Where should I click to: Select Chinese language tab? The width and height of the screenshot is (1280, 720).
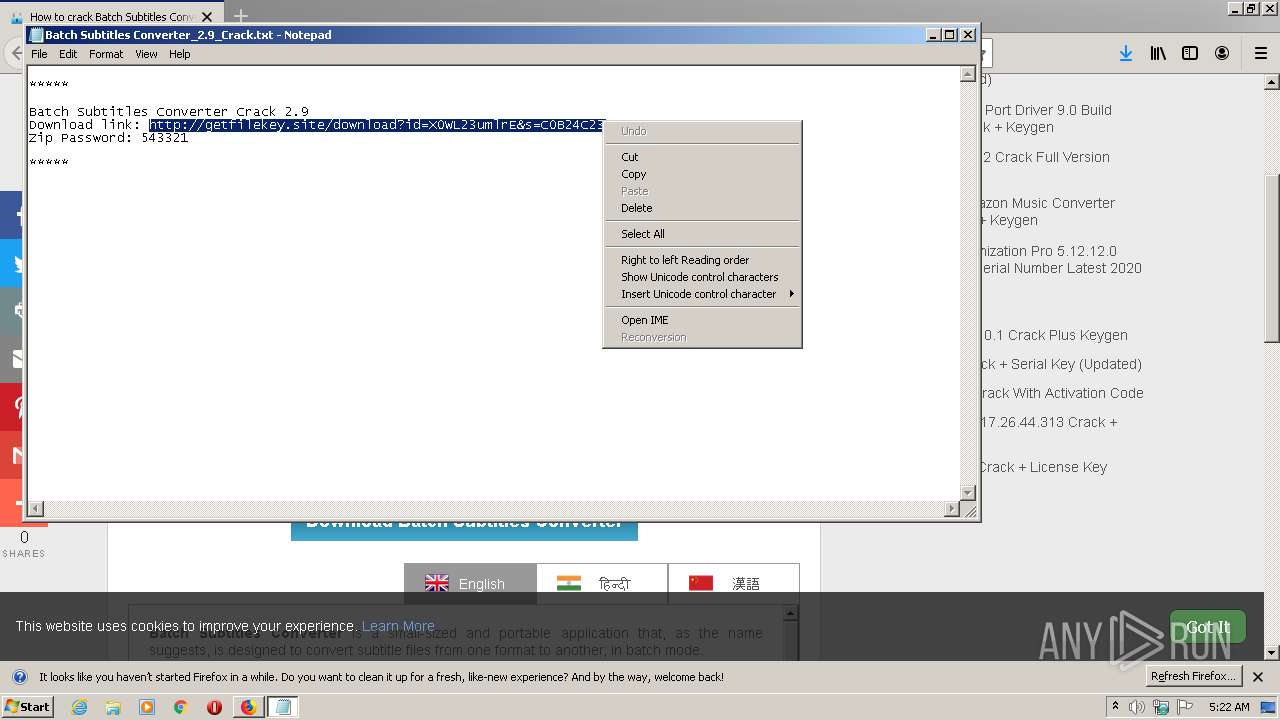coord(733,584)
